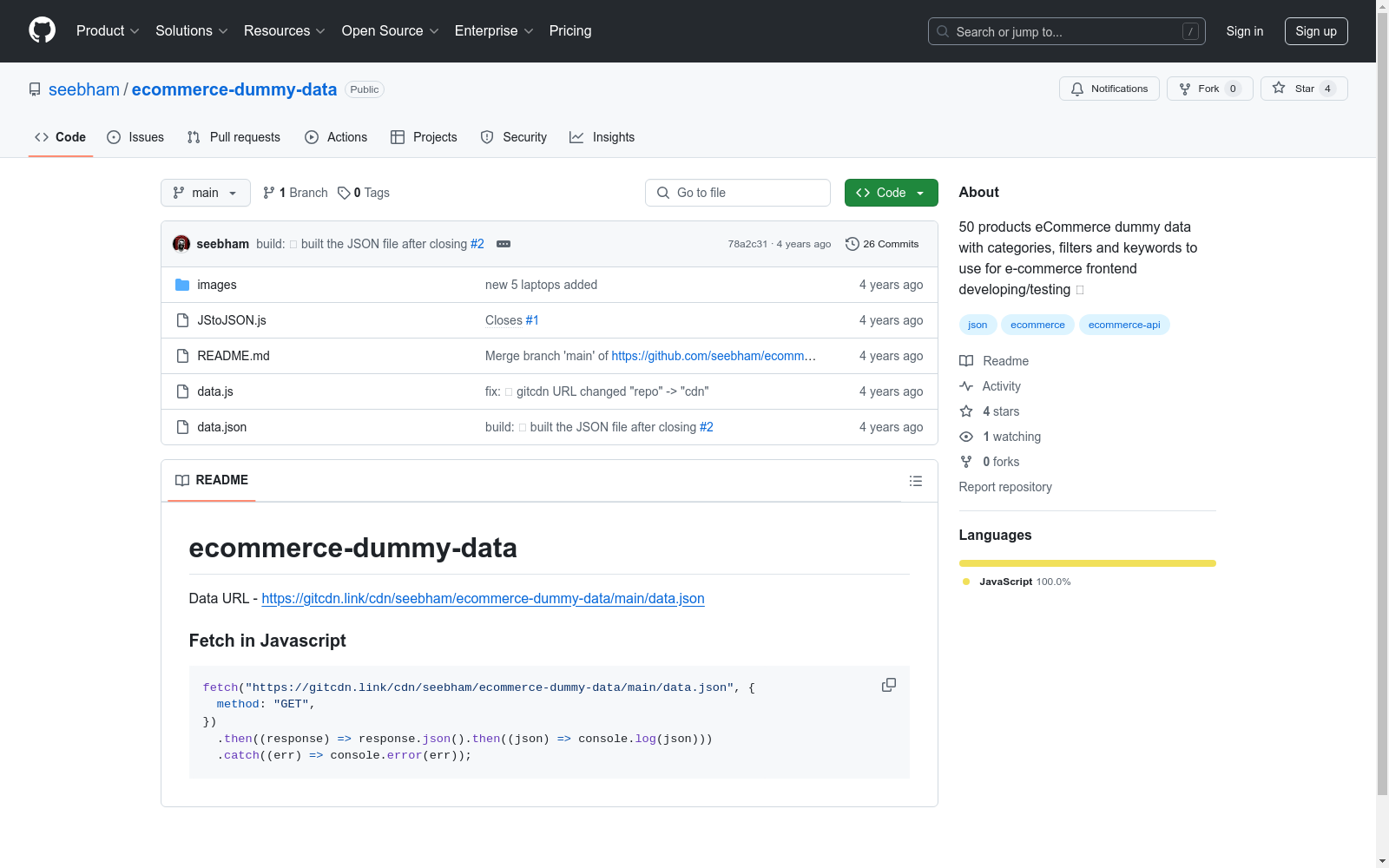Filter by the ecommerce-api topic tag
This screenshot has height=868, width=1389.
1124,325
